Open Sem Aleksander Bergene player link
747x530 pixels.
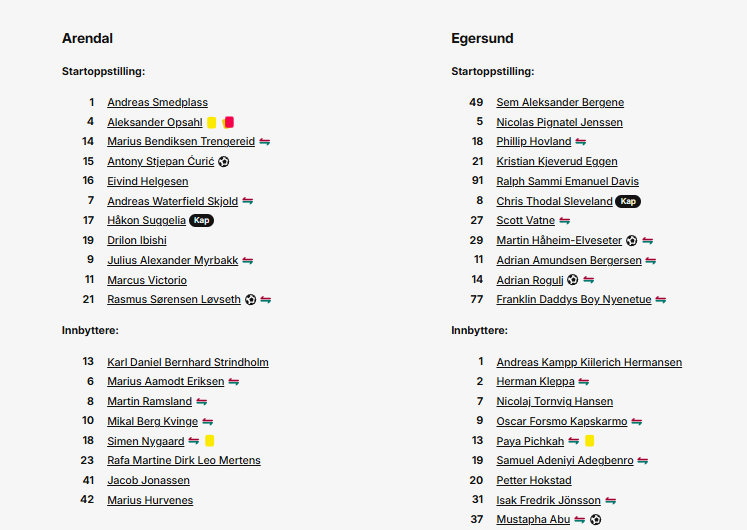[x=560, y=102]
